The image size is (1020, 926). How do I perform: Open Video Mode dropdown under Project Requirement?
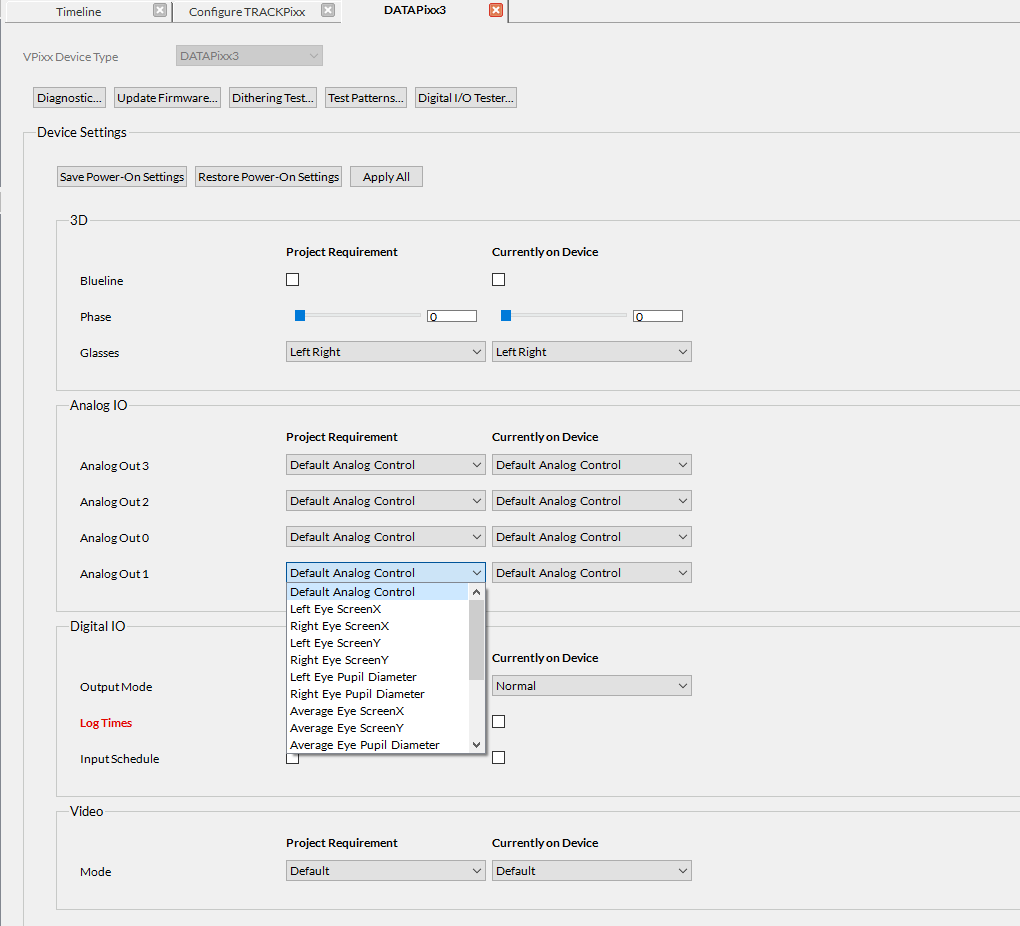pyautogui.click(x=385, y=871)
